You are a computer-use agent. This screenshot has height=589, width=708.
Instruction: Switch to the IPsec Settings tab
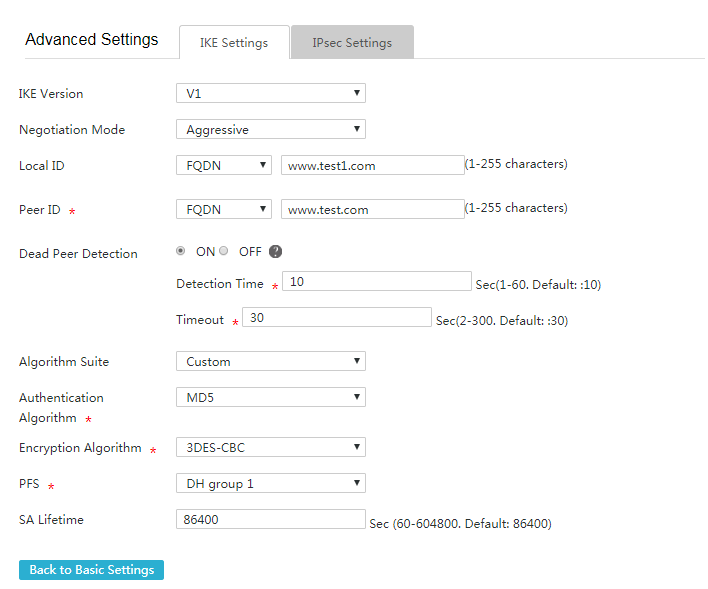point(352,42)
